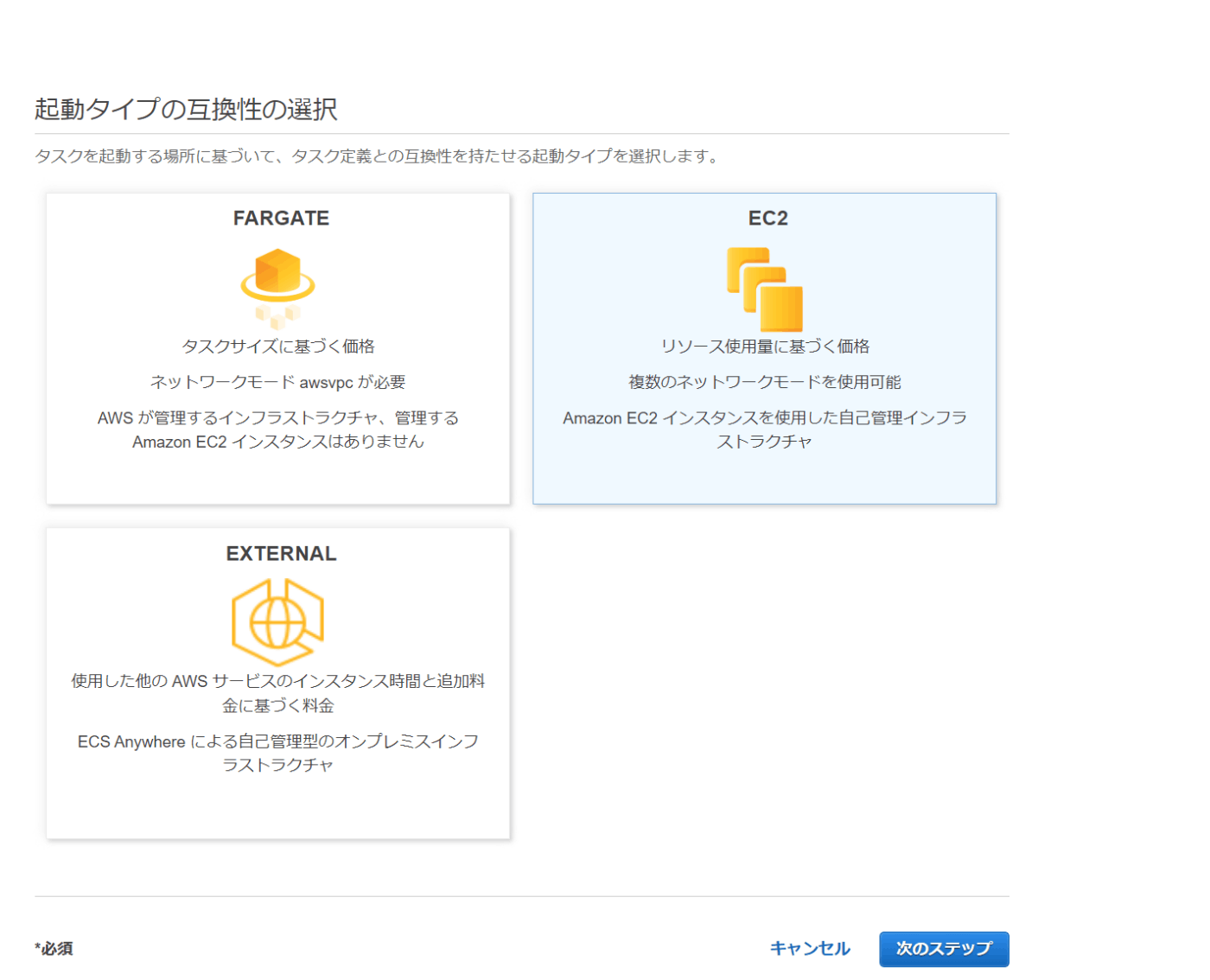Click the キャンセル link
This screenshot has height=980, width=1210.
pyautogui.click(x=810, y=949)
